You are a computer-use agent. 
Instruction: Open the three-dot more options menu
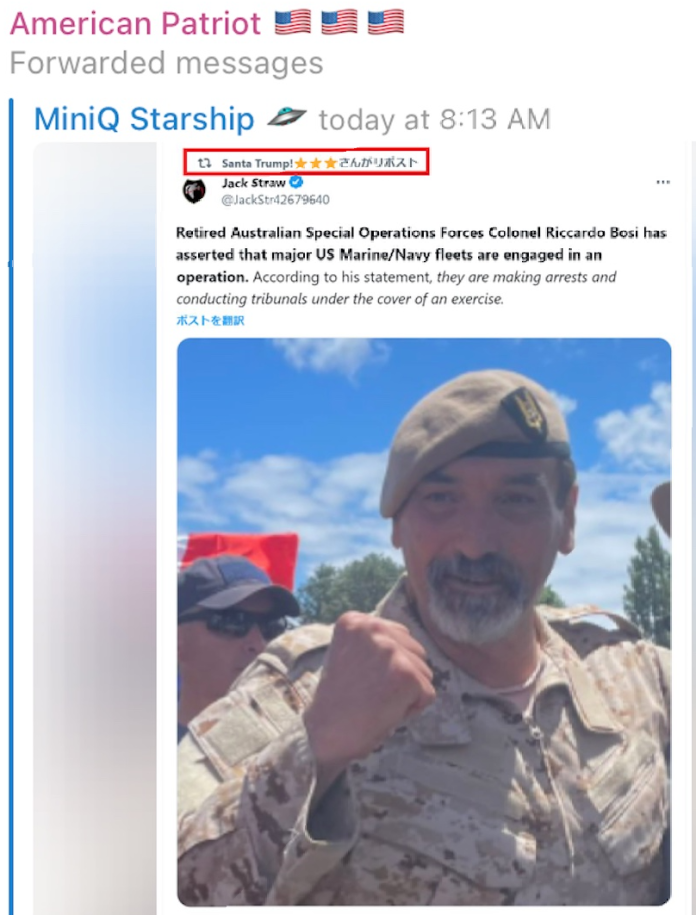(663, 182)
